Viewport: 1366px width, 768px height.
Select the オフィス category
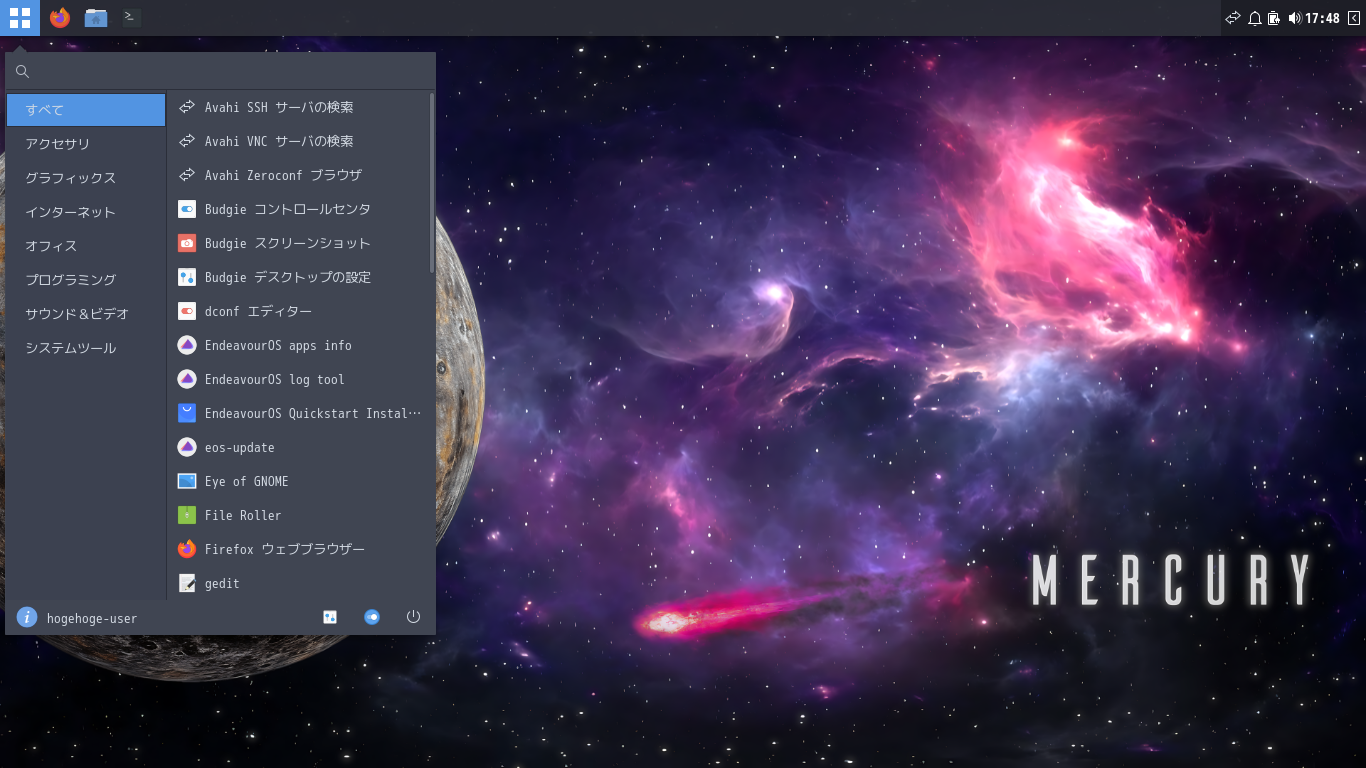[x=86, y=246]
